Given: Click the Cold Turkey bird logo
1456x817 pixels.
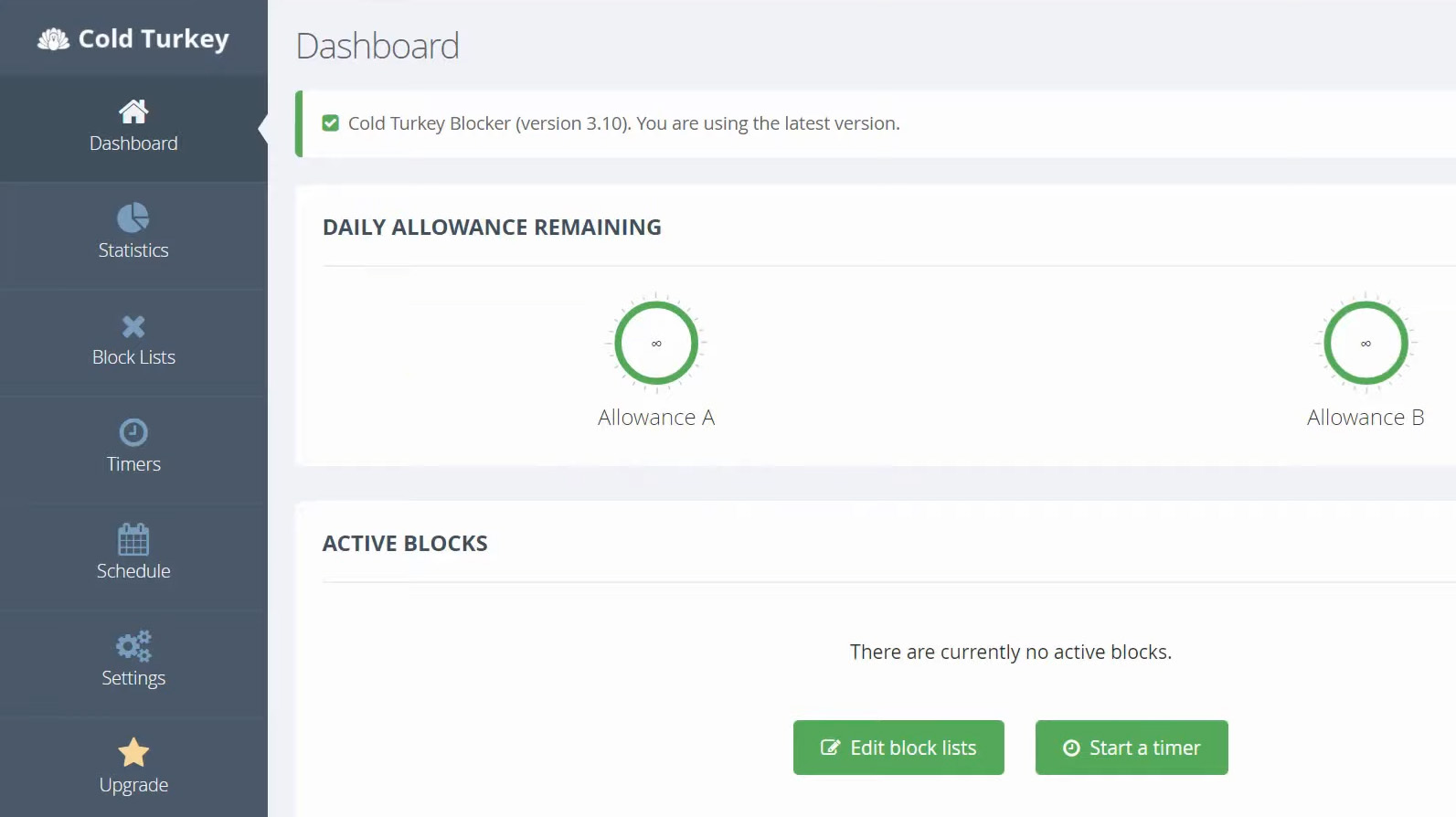Looking at the screenshot, I should tap(52, 38).
